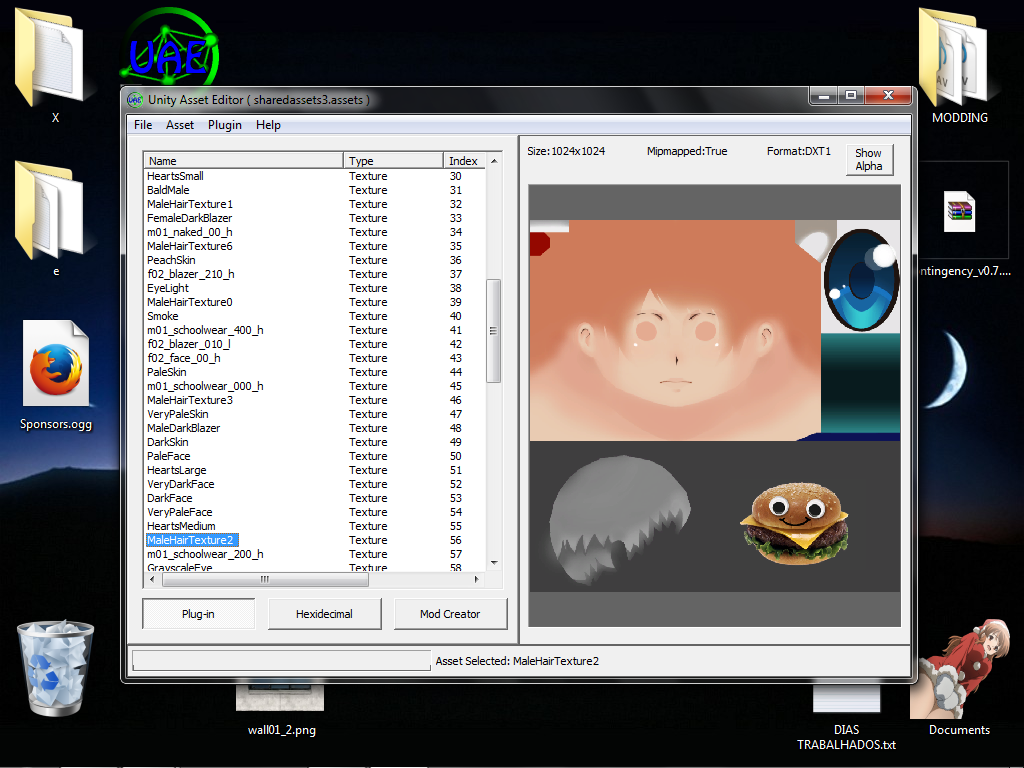Click the asset list scroll down arrow
The image size is (1024, 768).
coord(494,563)
